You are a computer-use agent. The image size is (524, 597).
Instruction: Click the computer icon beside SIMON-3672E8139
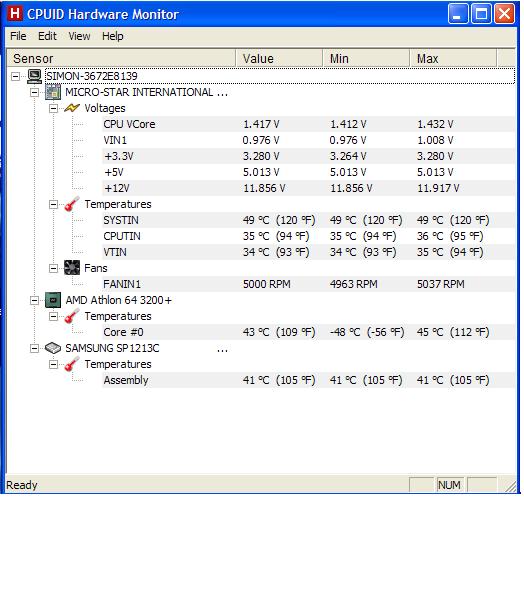point(34,76)
